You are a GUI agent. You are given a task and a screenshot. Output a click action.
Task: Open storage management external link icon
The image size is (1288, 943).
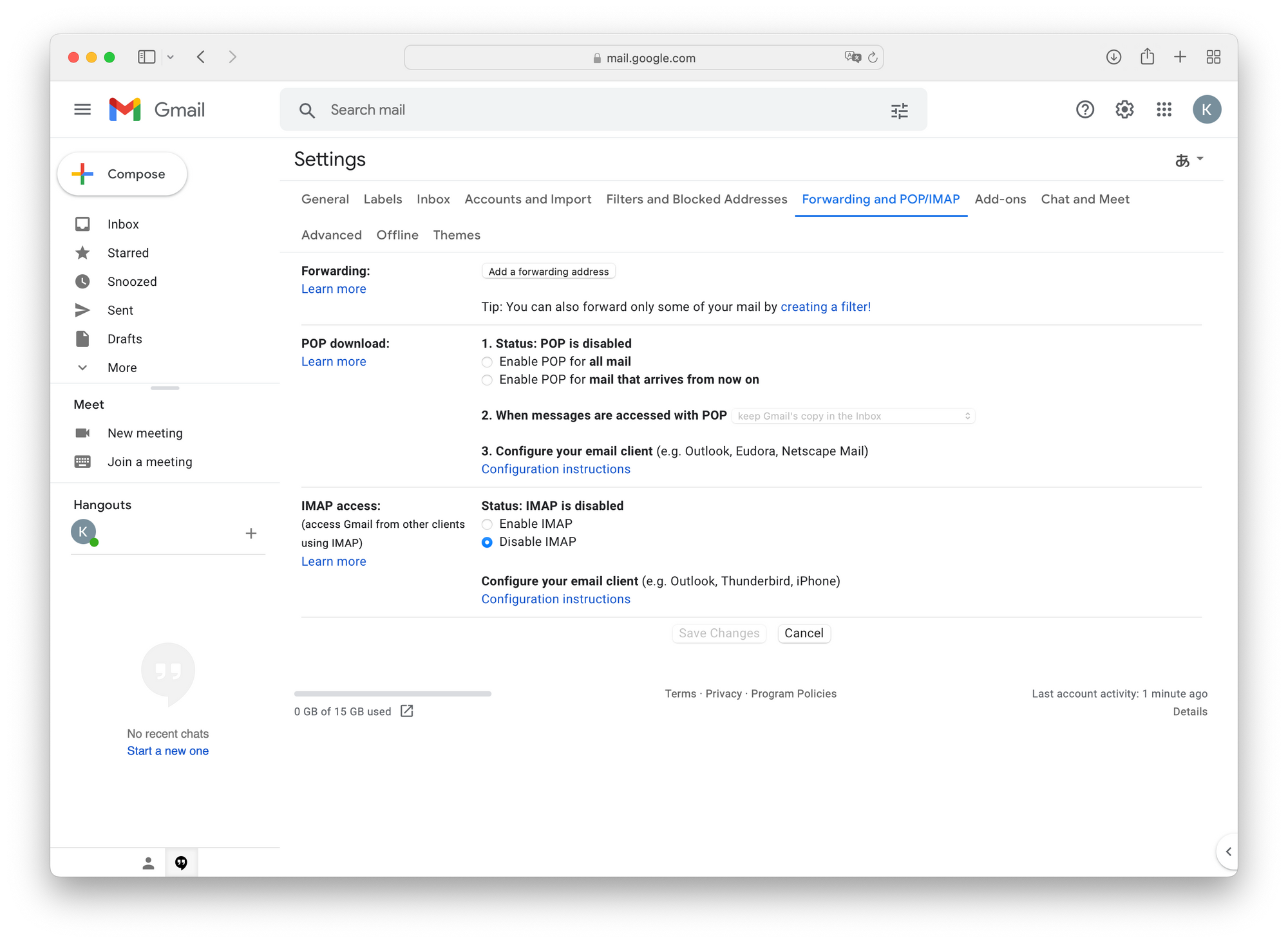click(406, 711)
